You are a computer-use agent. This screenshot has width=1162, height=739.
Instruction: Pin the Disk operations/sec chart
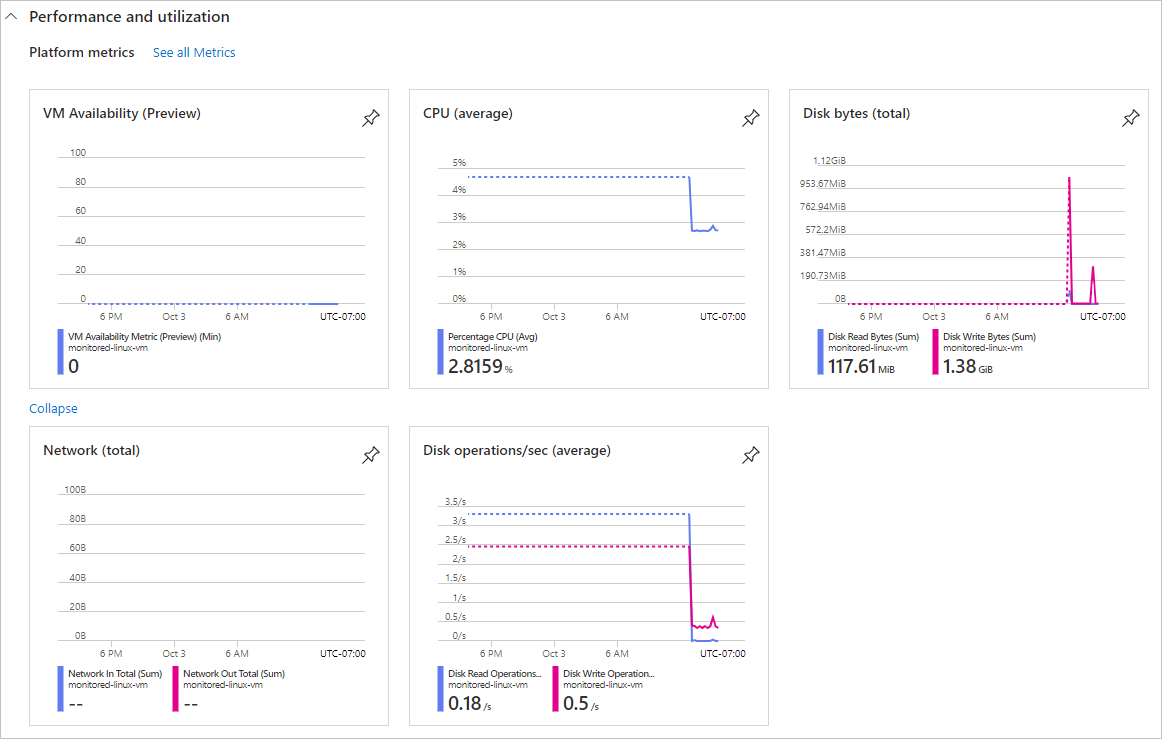tap(750, 456)
